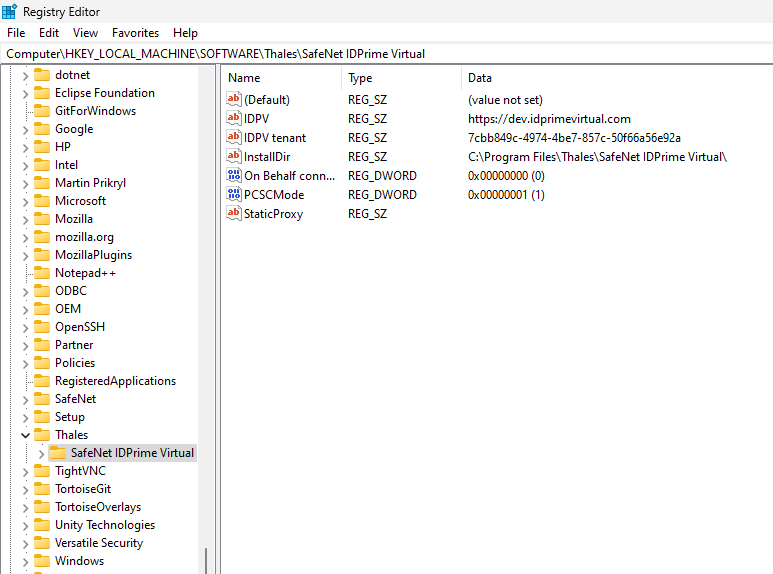Expand the mozilla.org key
The width and height of the screenshot is (773, 574).
pos(25,238)
